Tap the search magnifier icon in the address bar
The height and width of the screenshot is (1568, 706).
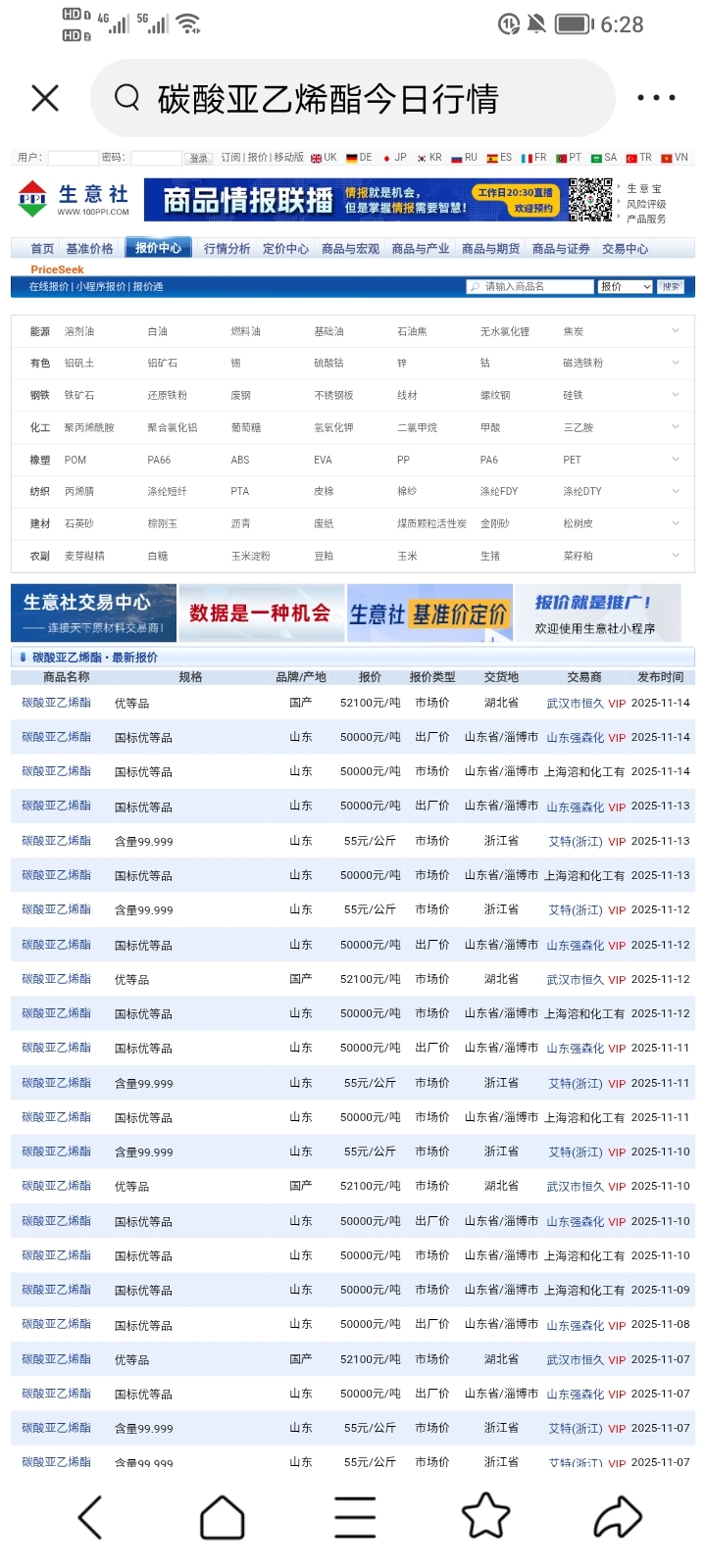pos(127,97)
